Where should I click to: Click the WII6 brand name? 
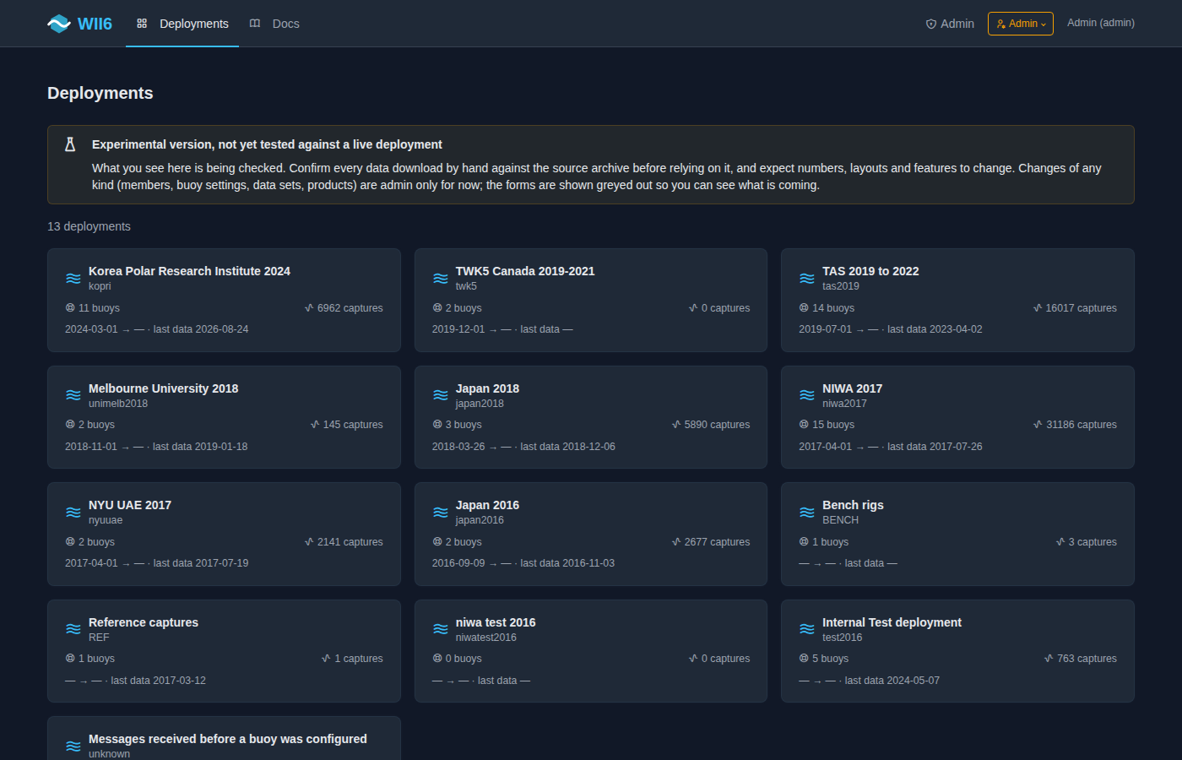click(x=95, y=24)
